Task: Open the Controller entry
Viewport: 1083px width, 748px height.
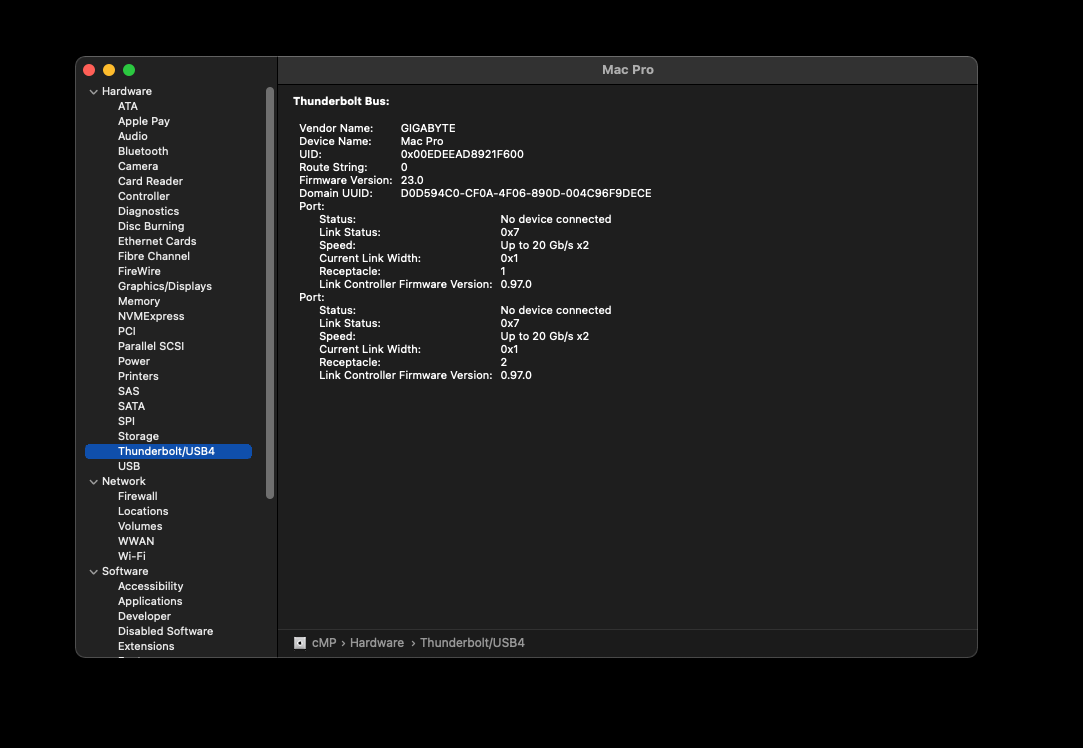Action: tap(144, 196)
